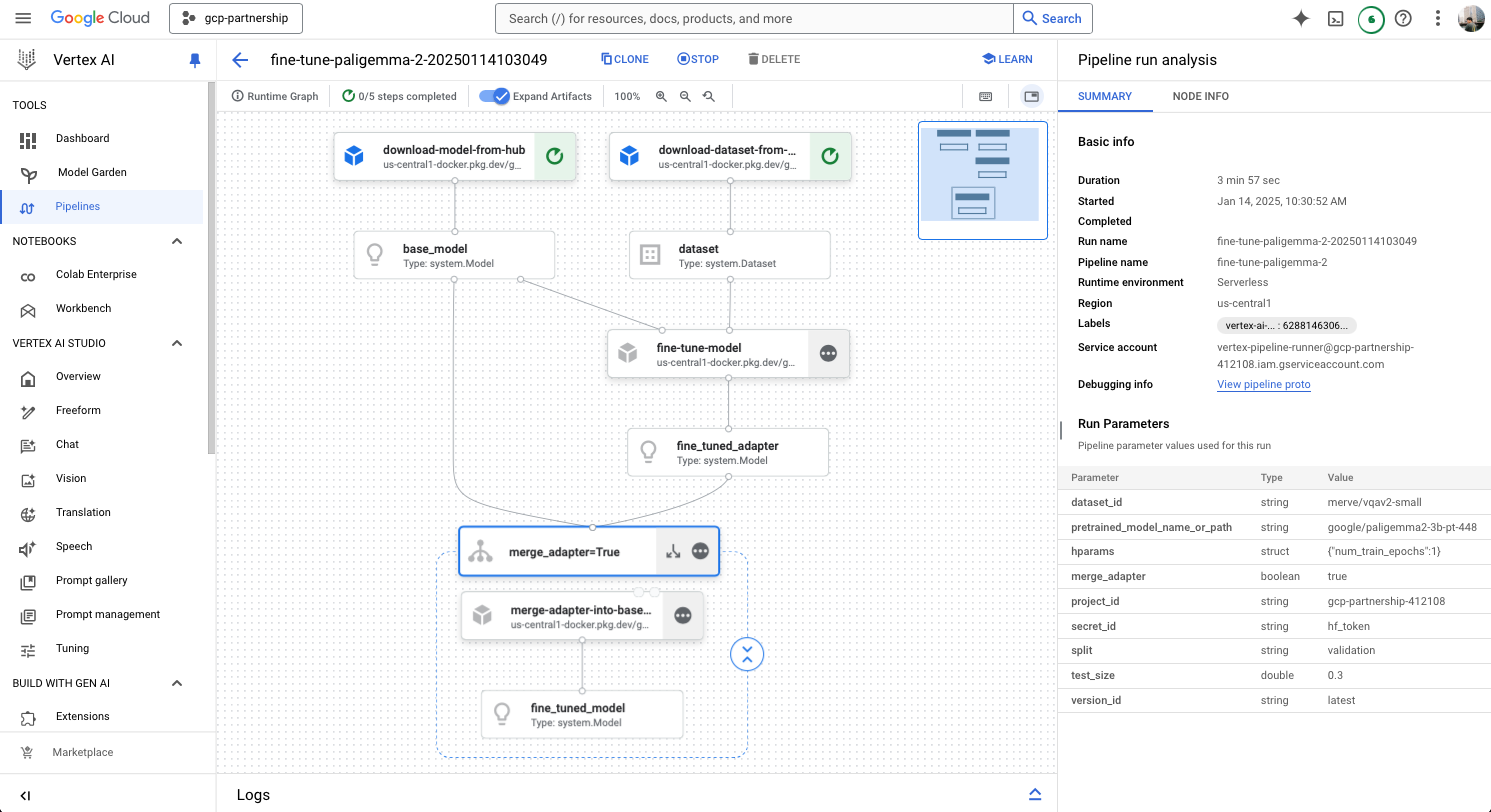Expand the Logs panel chevron
Screen dimensions: 1491x812
click(1035, 794)
